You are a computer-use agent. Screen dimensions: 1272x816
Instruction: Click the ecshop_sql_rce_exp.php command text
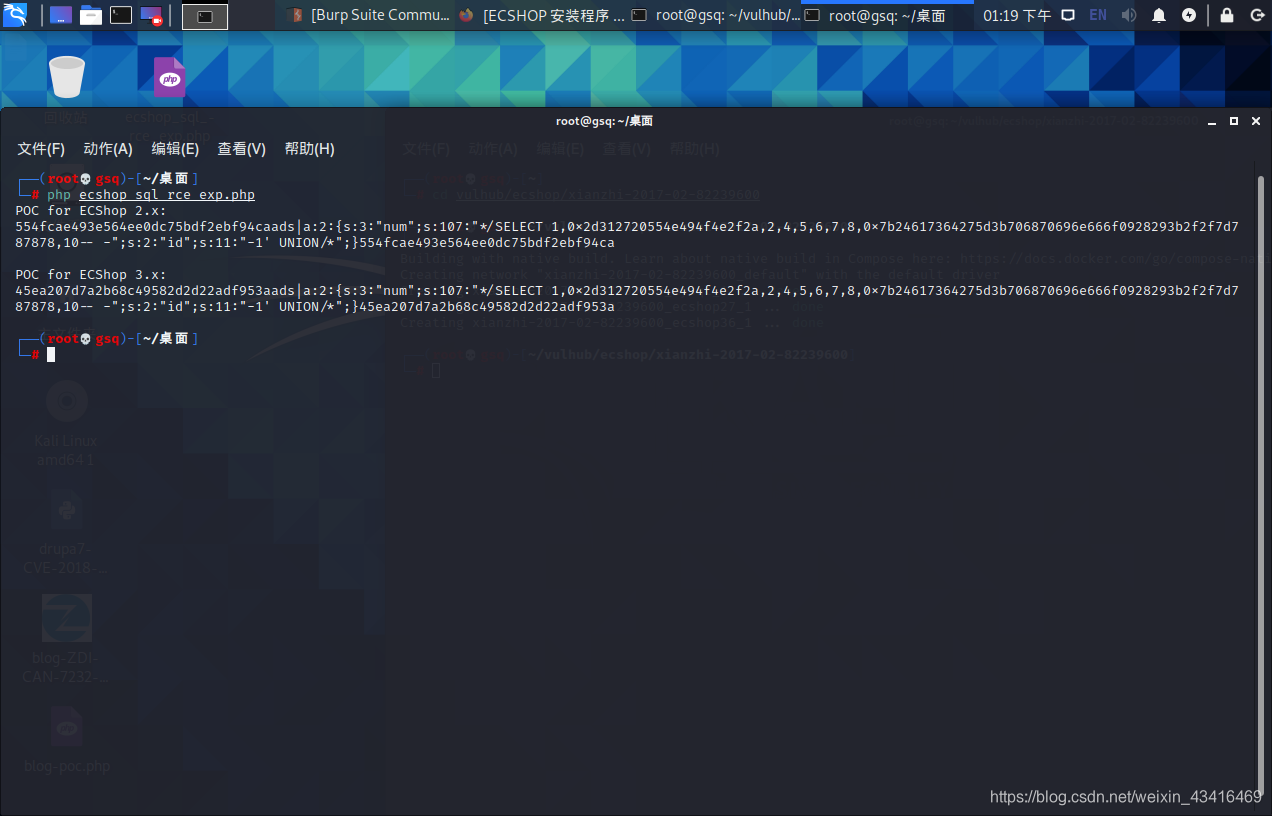[167, 195]
